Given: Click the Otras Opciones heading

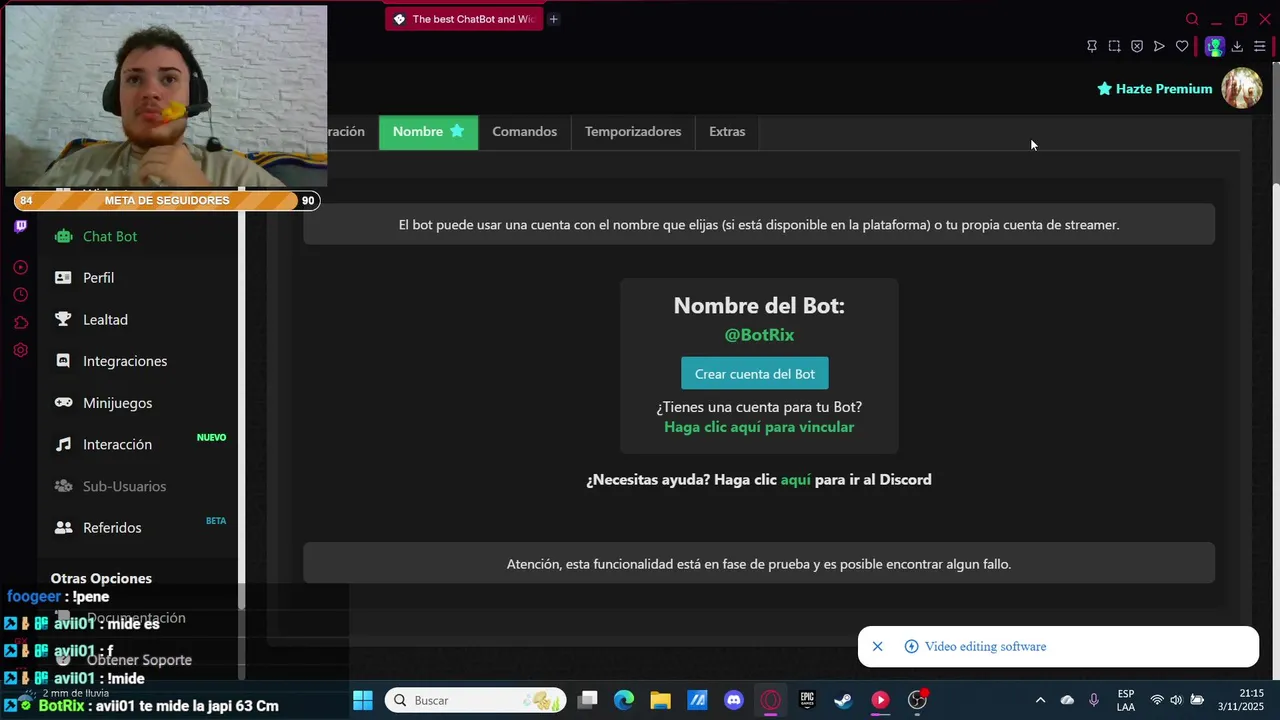Looking at the screenshot, I should (101, 578).
